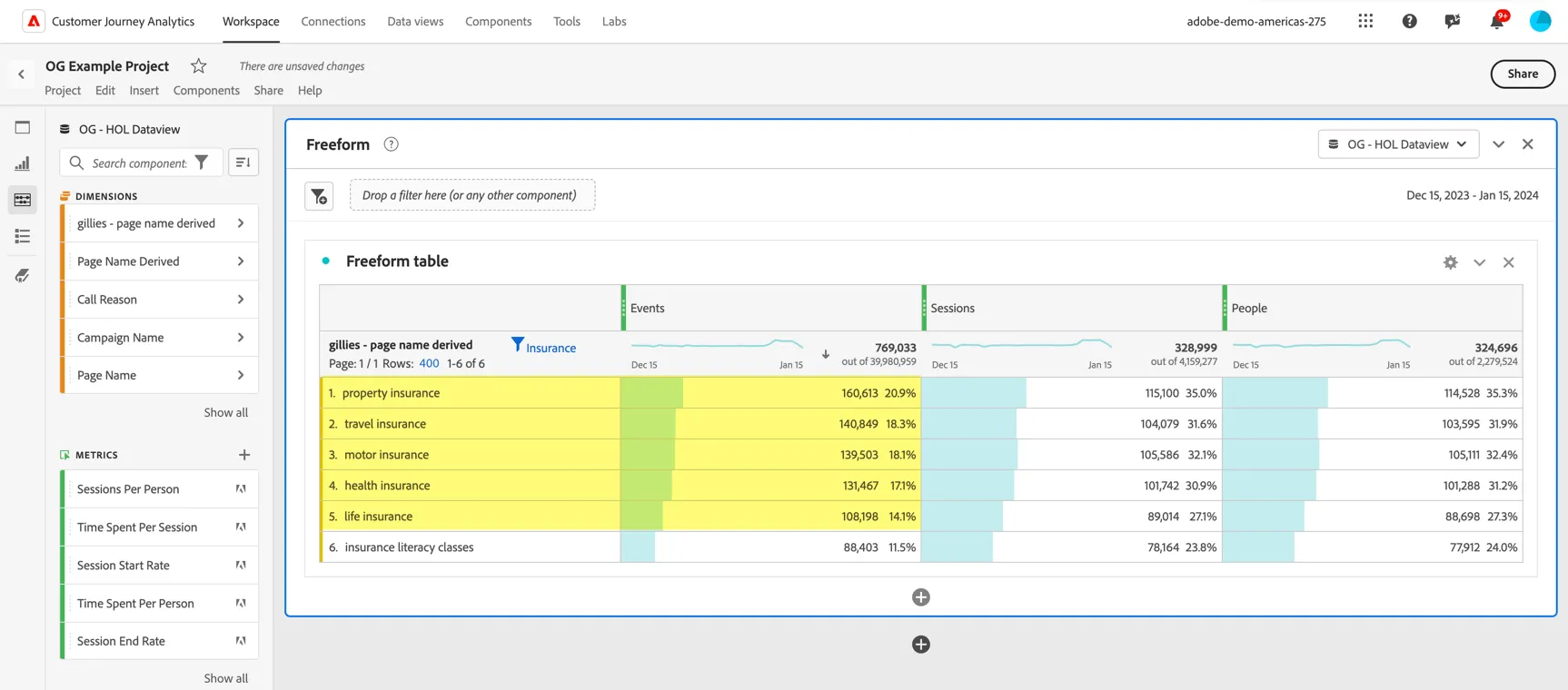Open the list icon in left rail
Viewport: 1568px width, 690px height.
tap(23, 236)
